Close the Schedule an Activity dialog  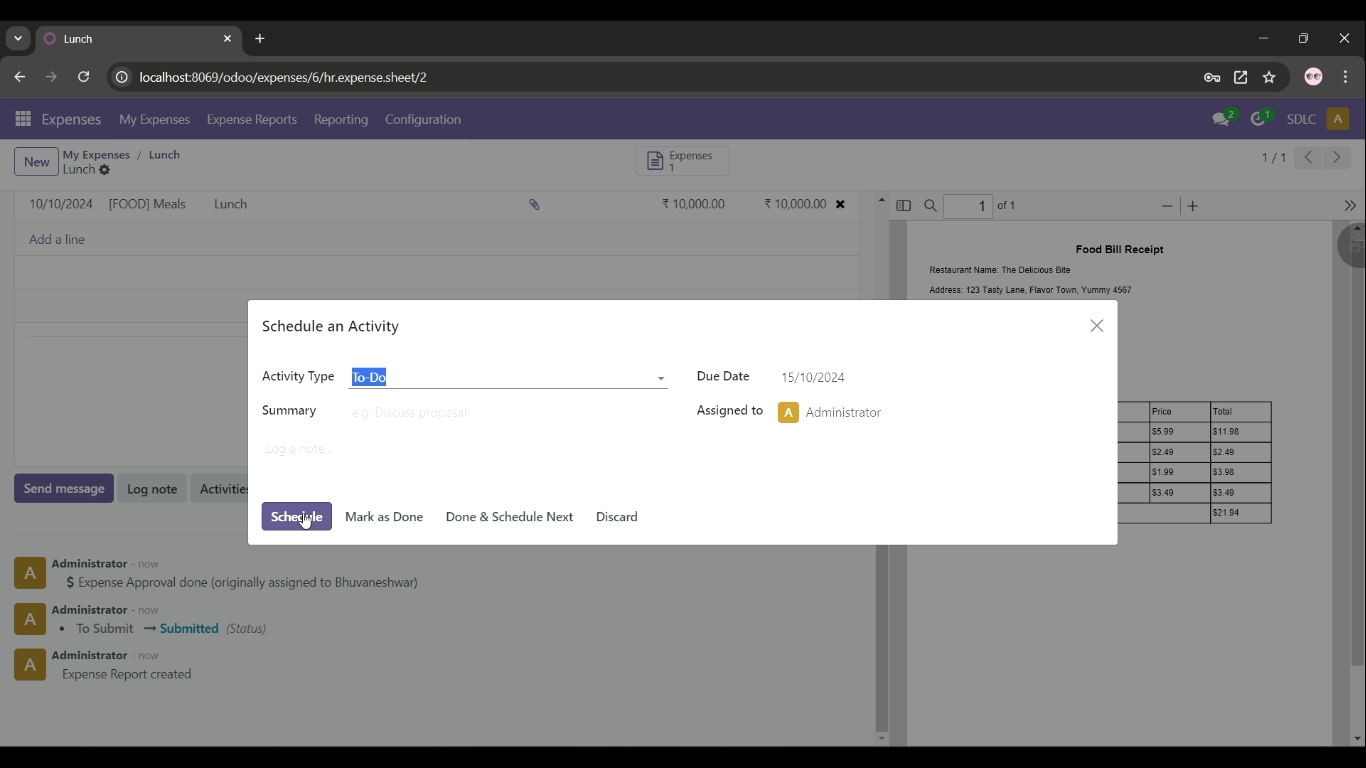click(1097, 326)
